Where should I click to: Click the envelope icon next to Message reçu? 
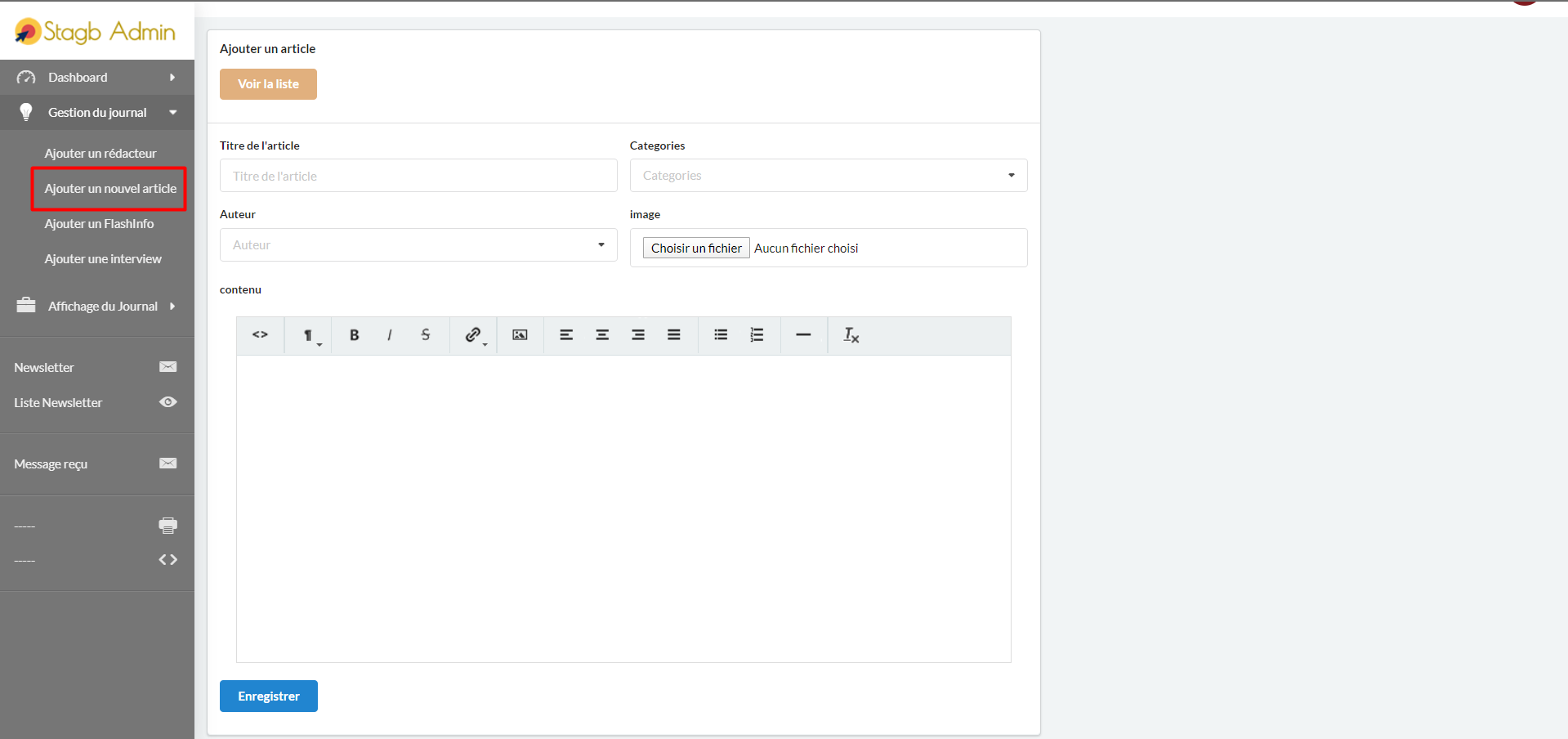tap(168, 464)
